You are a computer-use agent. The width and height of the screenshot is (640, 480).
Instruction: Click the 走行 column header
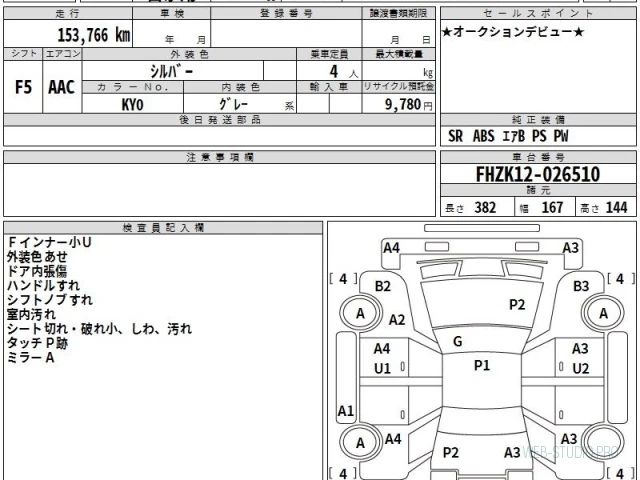(68, 13)
